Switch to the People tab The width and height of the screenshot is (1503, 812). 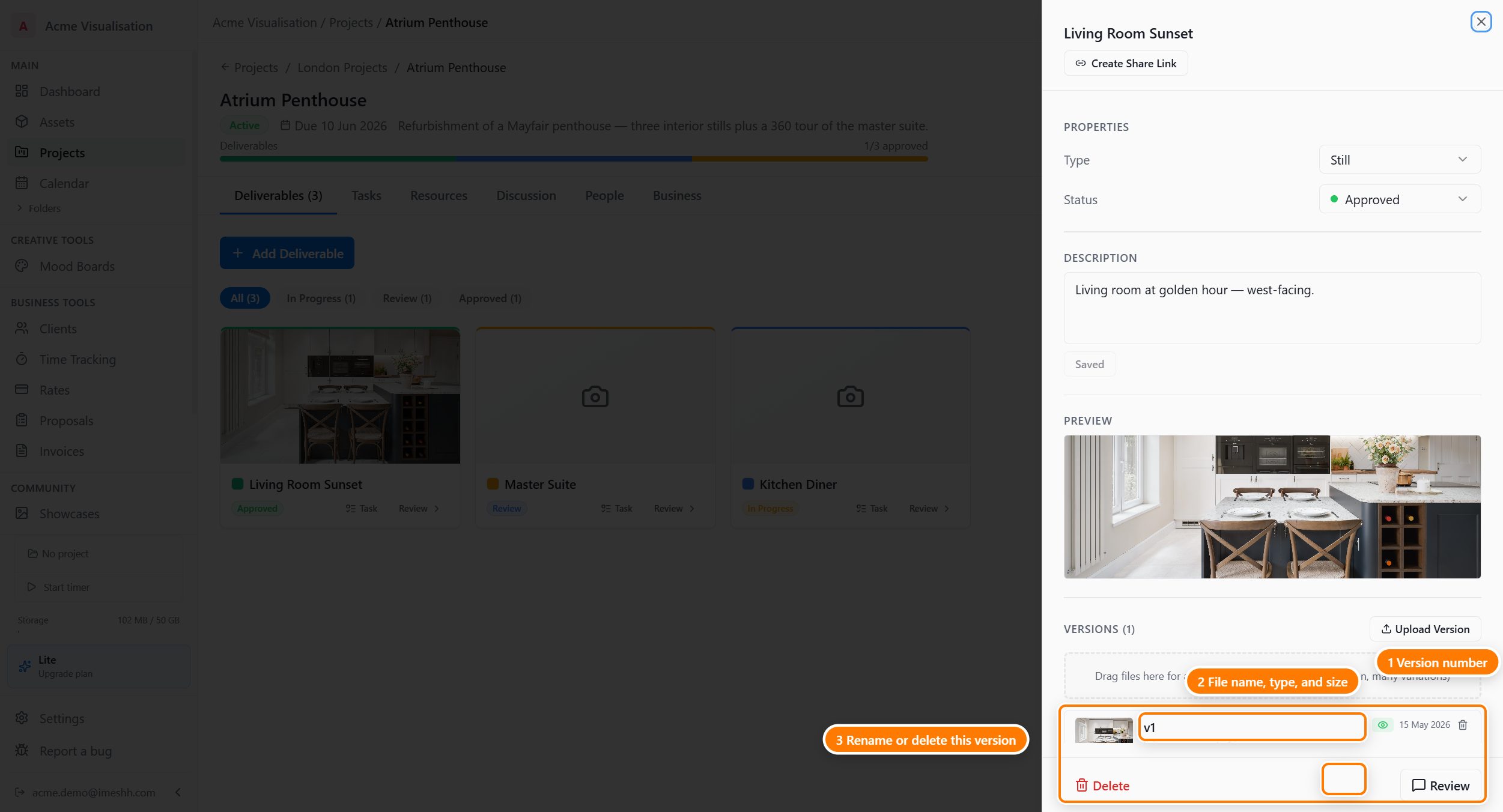tap(604, 196)
